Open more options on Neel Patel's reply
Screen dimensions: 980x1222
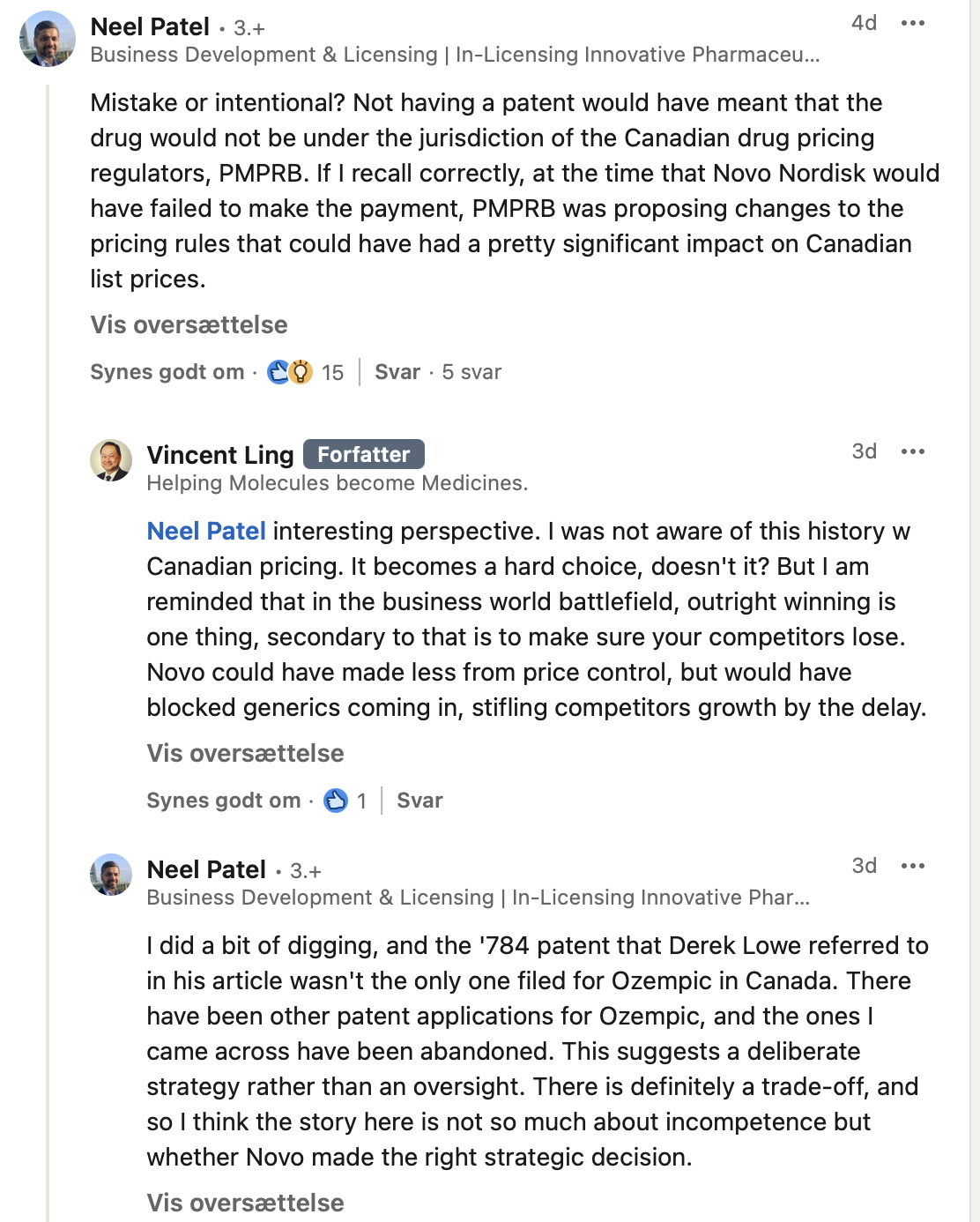click(x=913, y=866)
